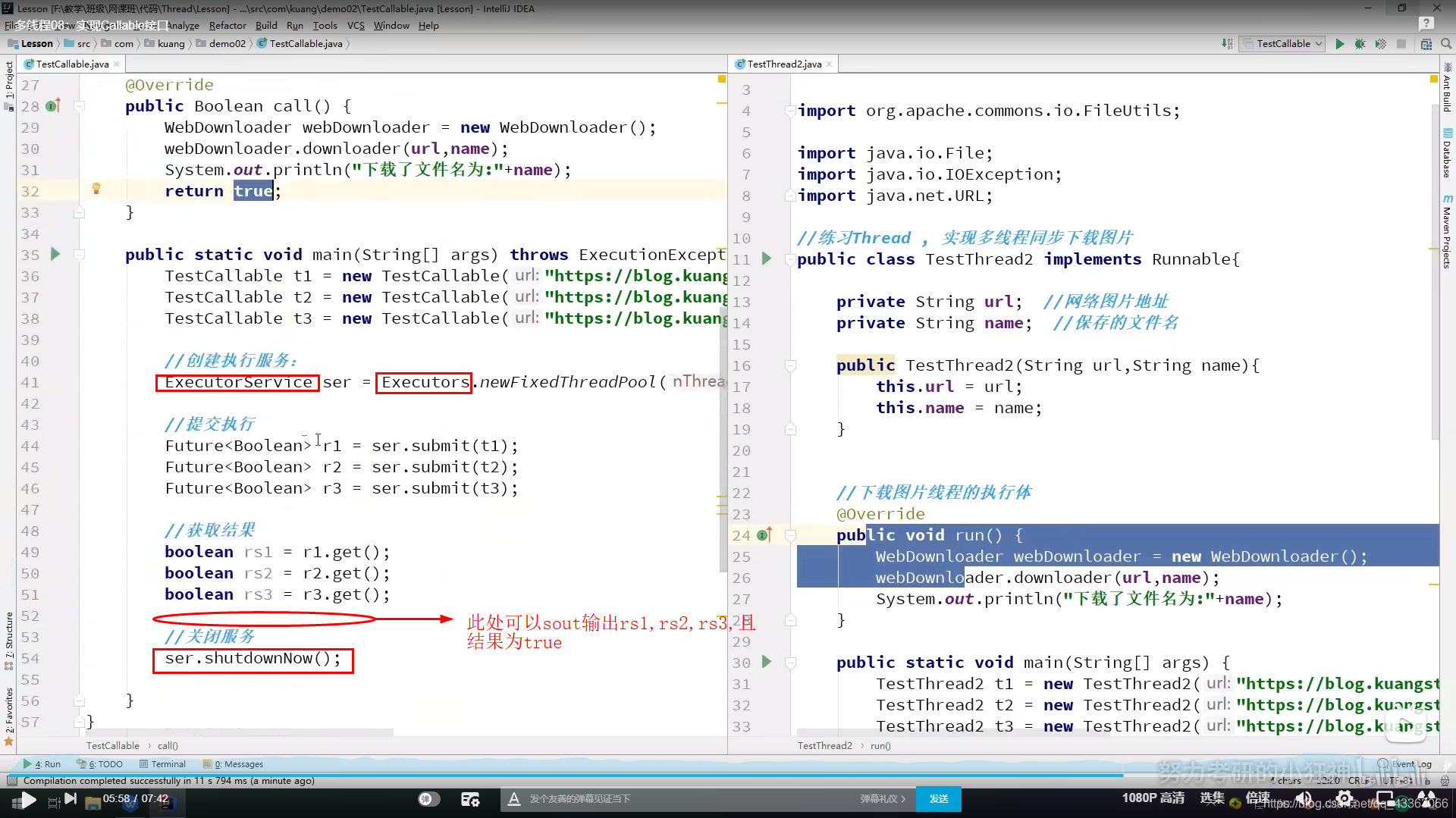Open the Window menu

pos(391,26)
